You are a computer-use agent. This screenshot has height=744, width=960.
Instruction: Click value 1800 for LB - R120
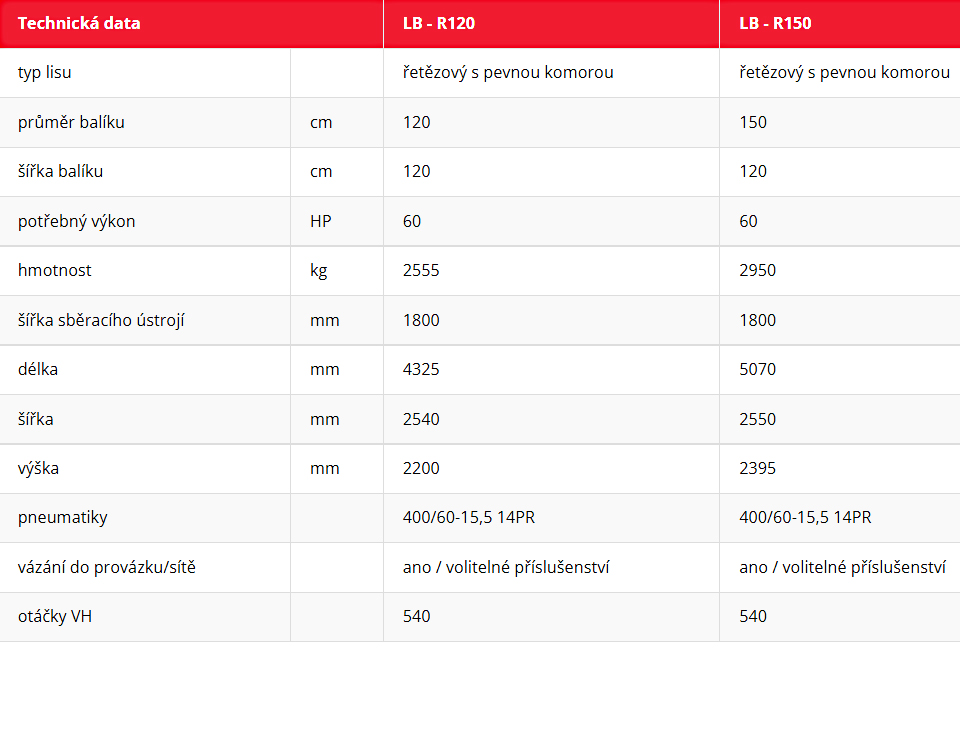point(421,320)
